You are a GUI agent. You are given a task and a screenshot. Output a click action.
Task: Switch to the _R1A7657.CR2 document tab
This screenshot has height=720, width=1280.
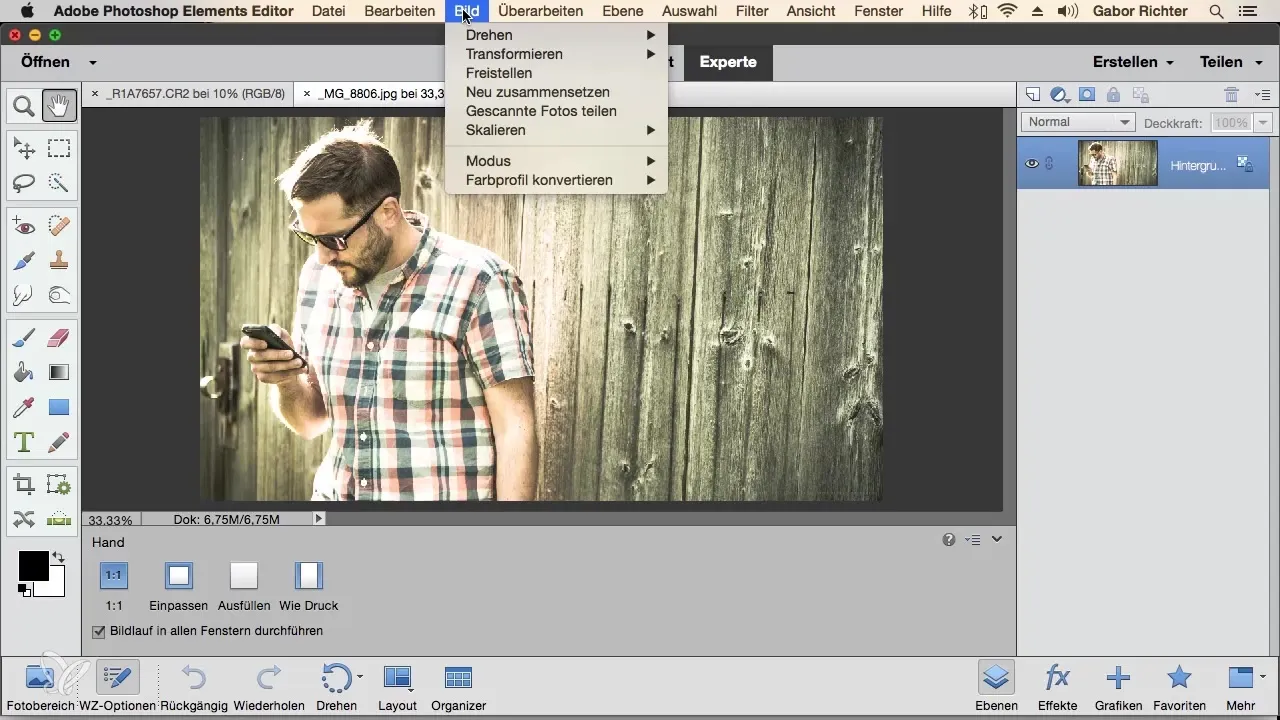(193, 94)
